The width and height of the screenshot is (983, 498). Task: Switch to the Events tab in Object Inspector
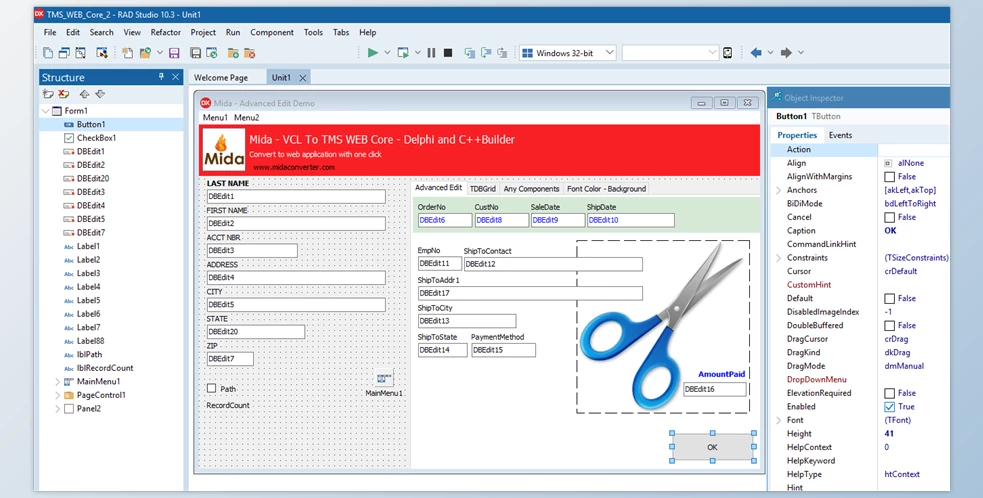pos(840,135)
